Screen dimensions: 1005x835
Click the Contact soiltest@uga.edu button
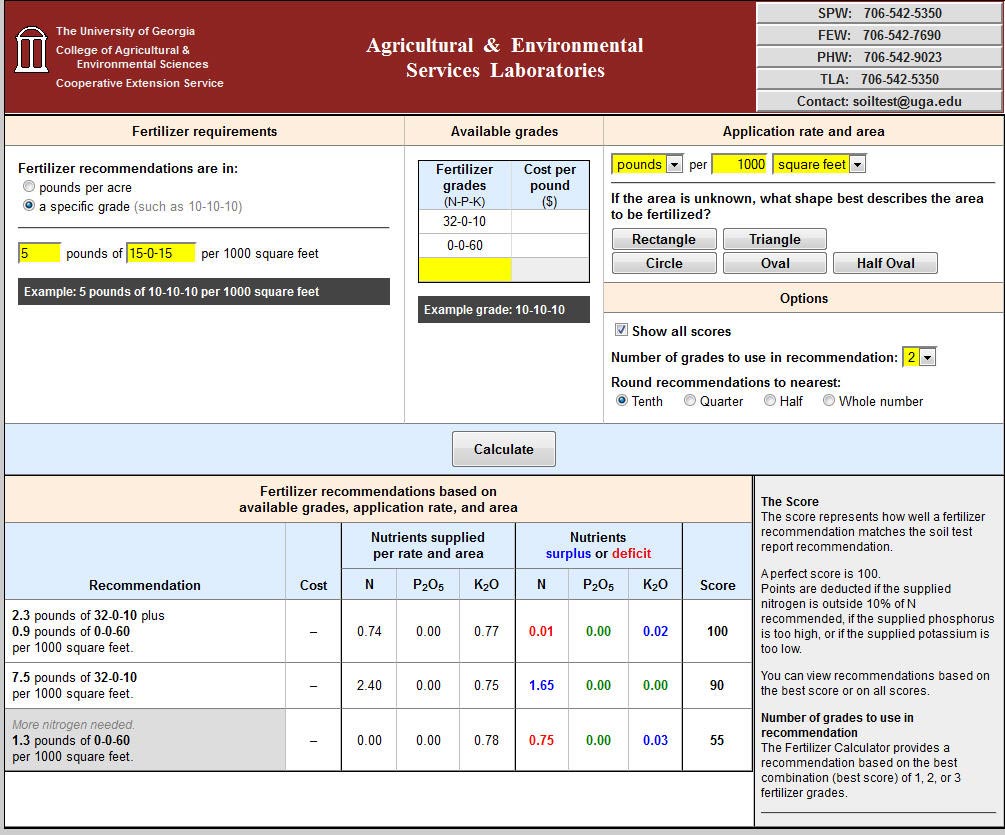point(879,101)
